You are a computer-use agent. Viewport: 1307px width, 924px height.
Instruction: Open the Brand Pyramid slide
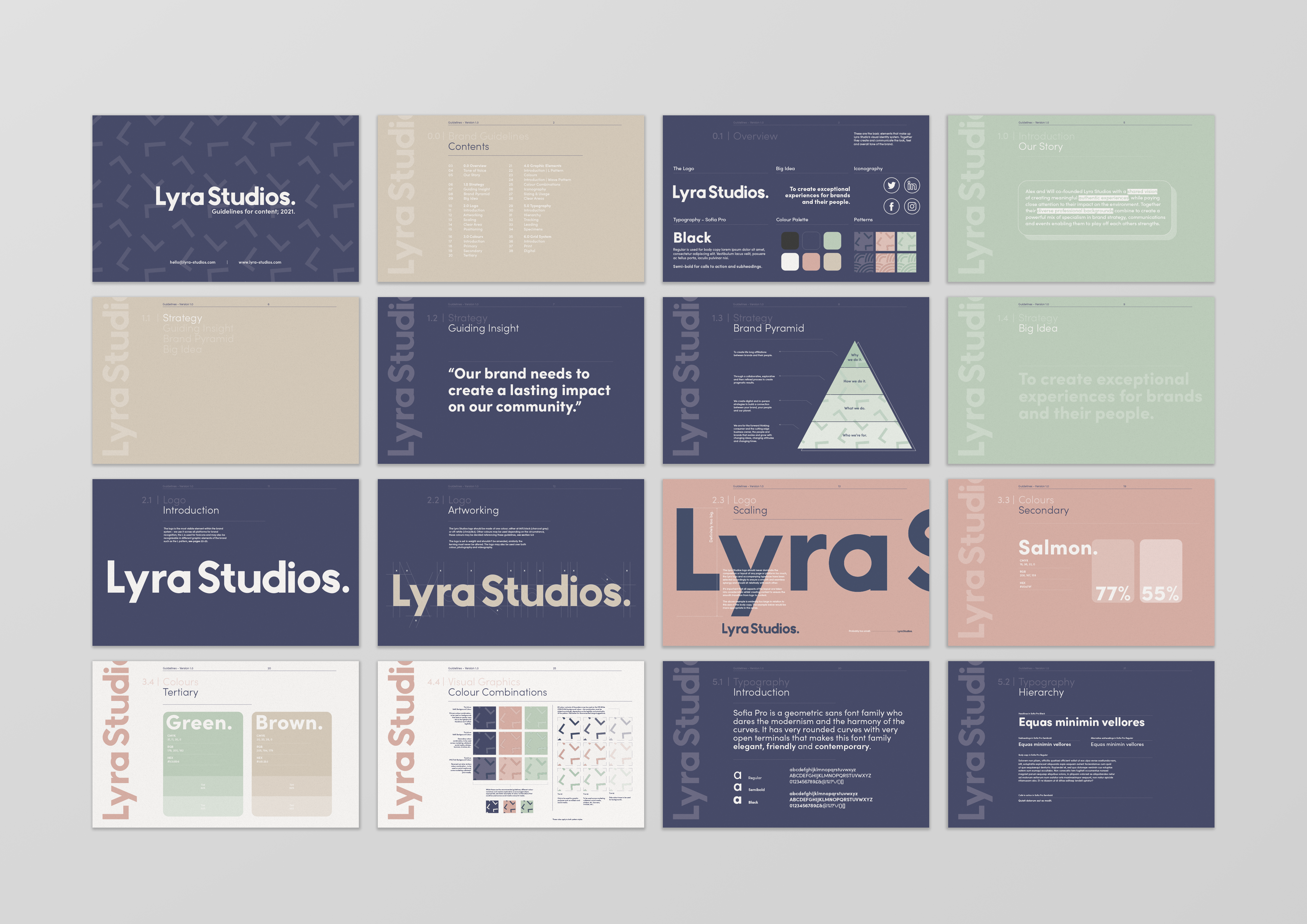(x=795, y=381)
